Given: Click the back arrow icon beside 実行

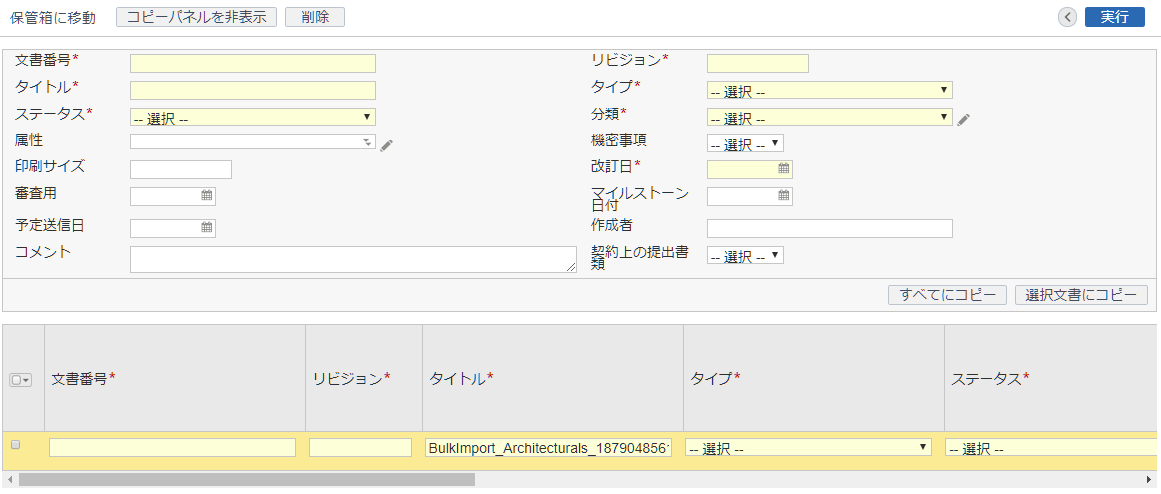Looking at the screenshot, I should pyautogui.click(x=1068, y=17).
